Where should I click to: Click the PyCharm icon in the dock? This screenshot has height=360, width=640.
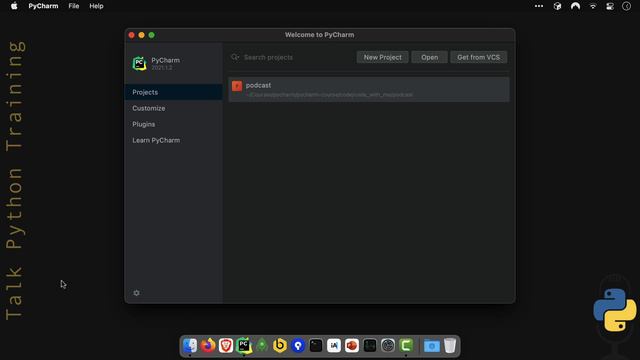[x=244, y=345]
